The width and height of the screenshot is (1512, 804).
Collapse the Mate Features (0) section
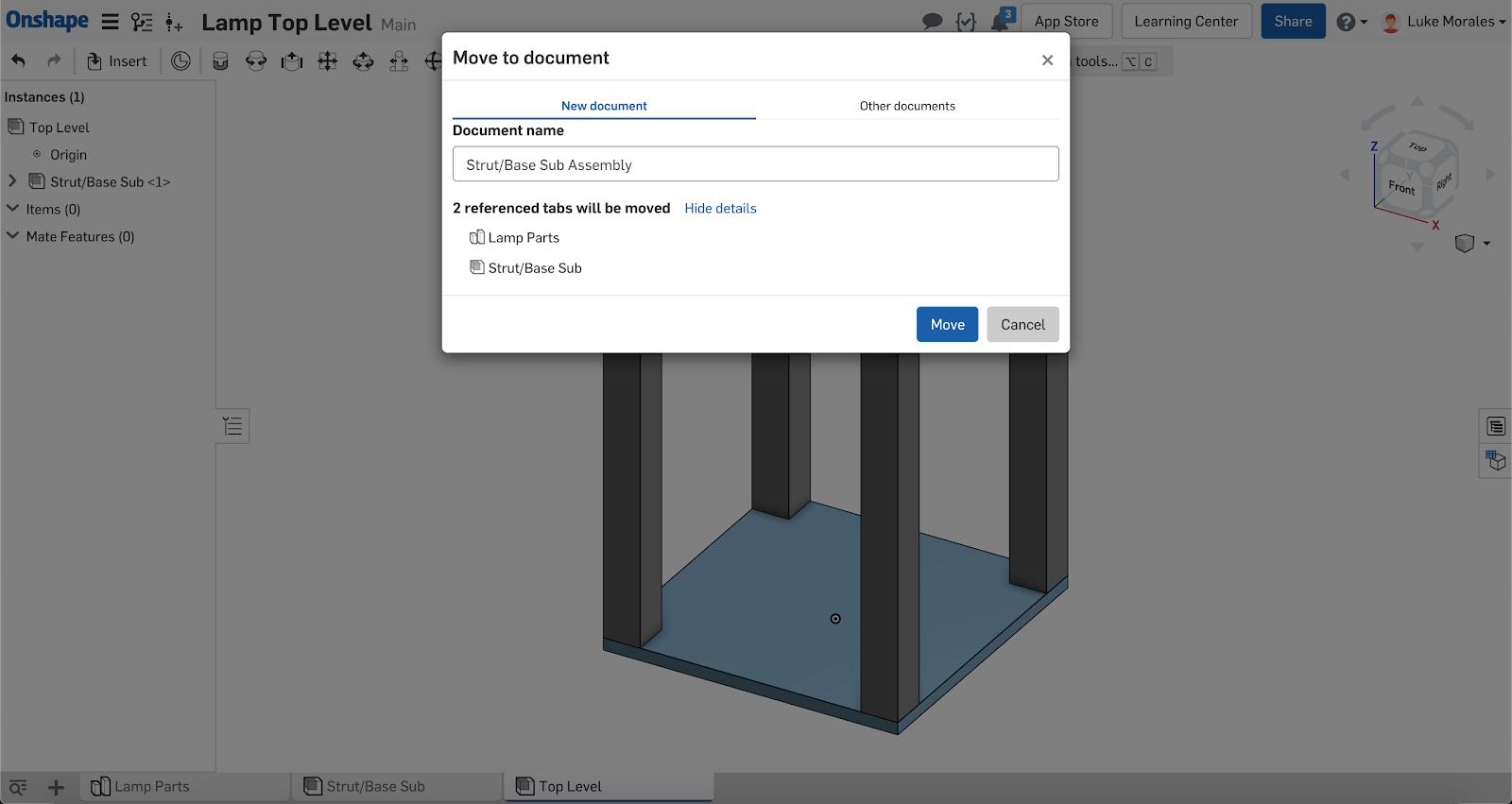[x=12, y=235]
